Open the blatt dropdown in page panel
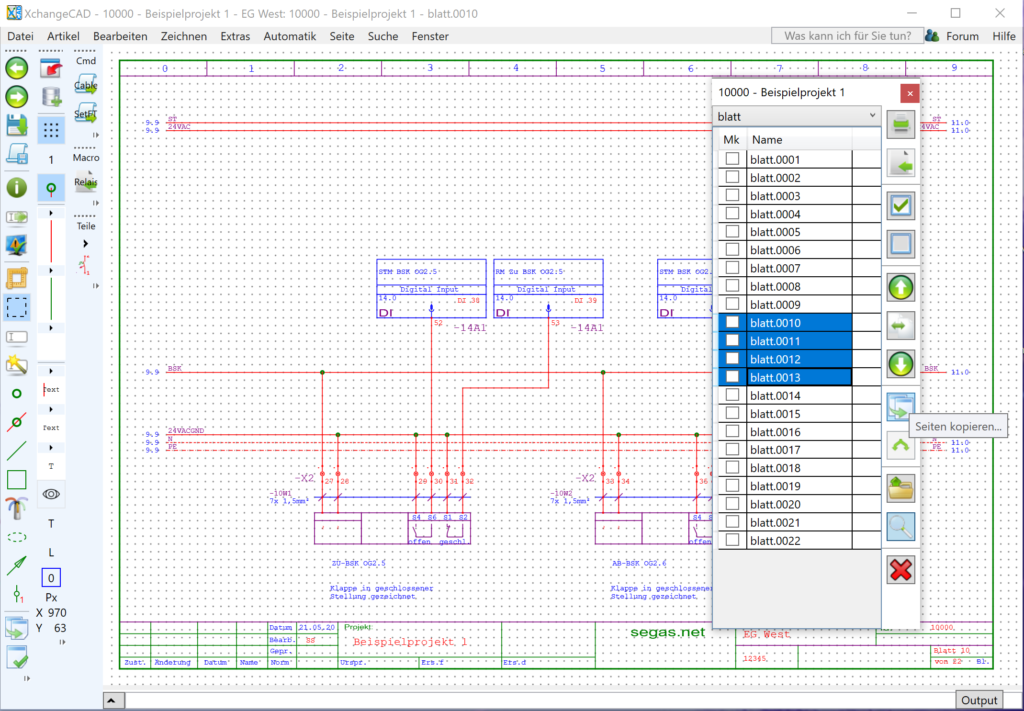The width and height of the screenshot is (1024, 711). click(x=872, y=116)
